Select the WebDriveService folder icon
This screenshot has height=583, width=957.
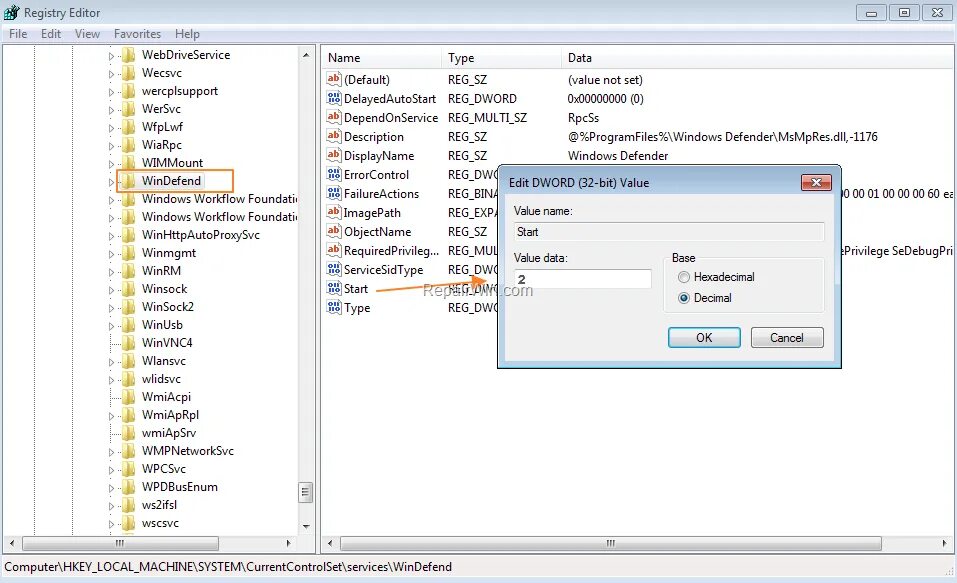coord(128,55)
